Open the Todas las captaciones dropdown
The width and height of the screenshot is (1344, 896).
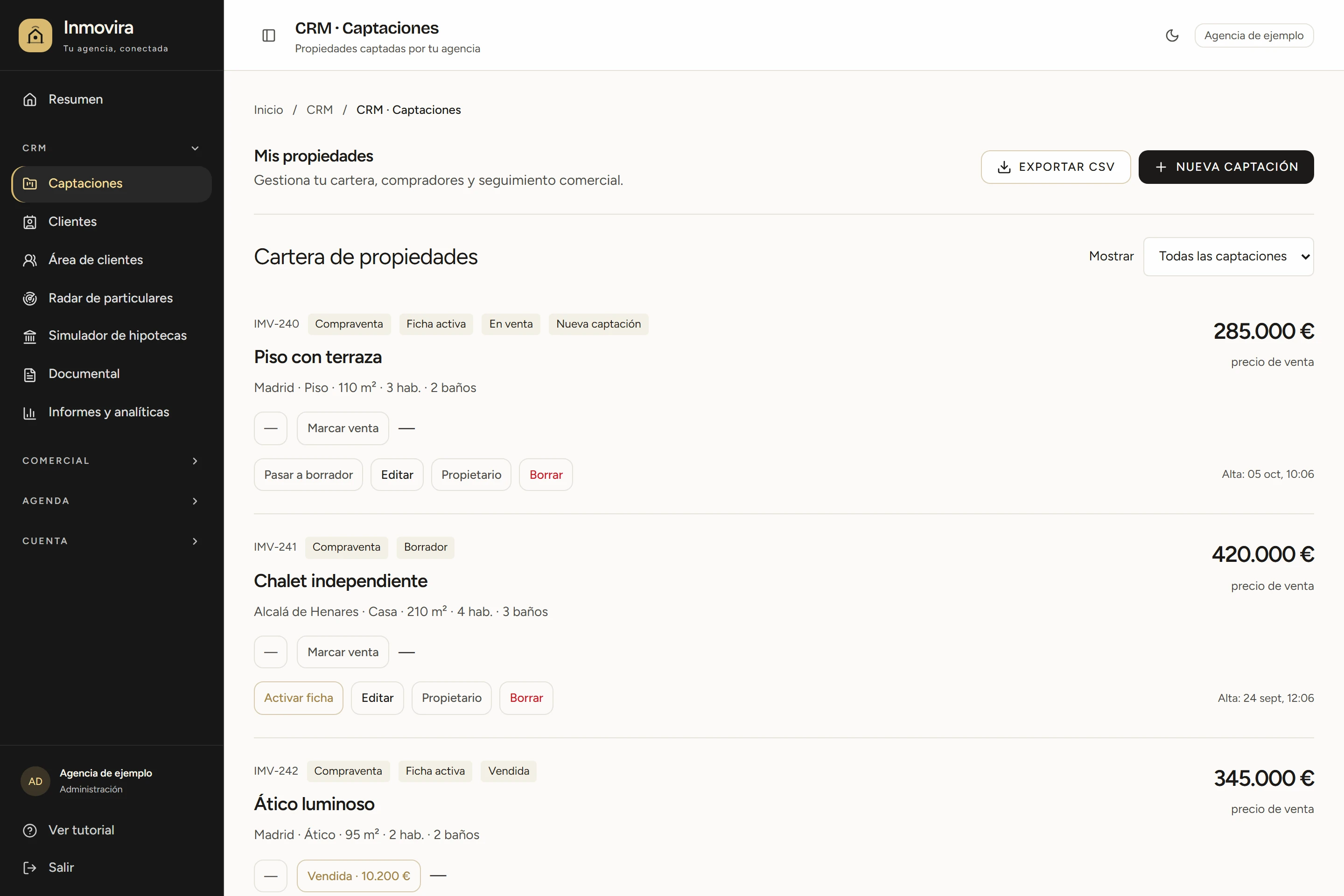(1229, 257)
